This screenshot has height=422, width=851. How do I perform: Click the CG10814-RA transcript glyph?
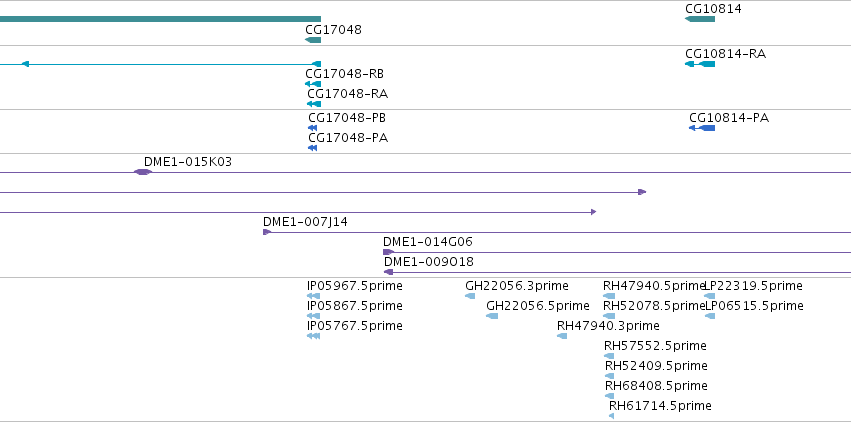pos(700,64)
